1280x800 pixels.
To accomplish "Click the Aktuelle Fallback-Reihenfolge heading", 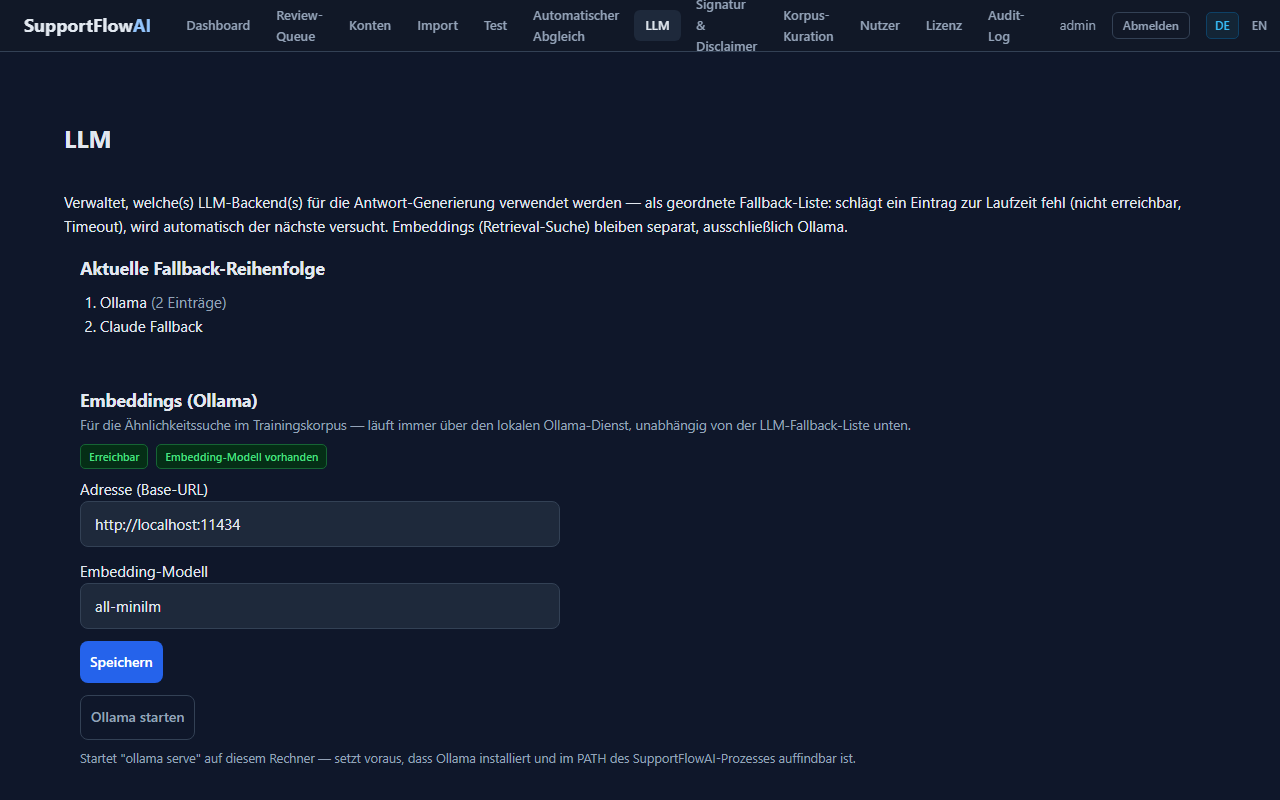I will [x=202, y=269].
